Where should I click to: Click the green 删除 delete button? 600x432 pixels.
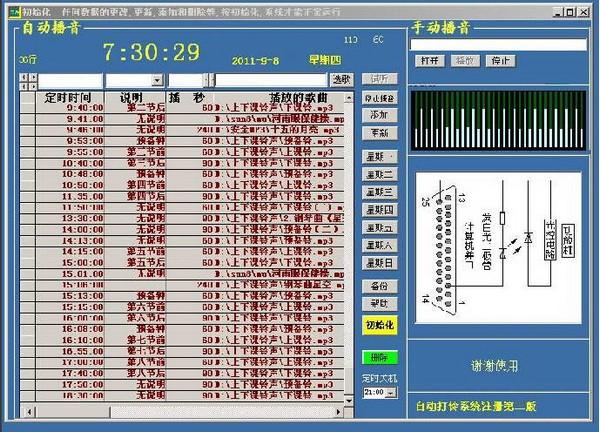(x=380, y=357)
